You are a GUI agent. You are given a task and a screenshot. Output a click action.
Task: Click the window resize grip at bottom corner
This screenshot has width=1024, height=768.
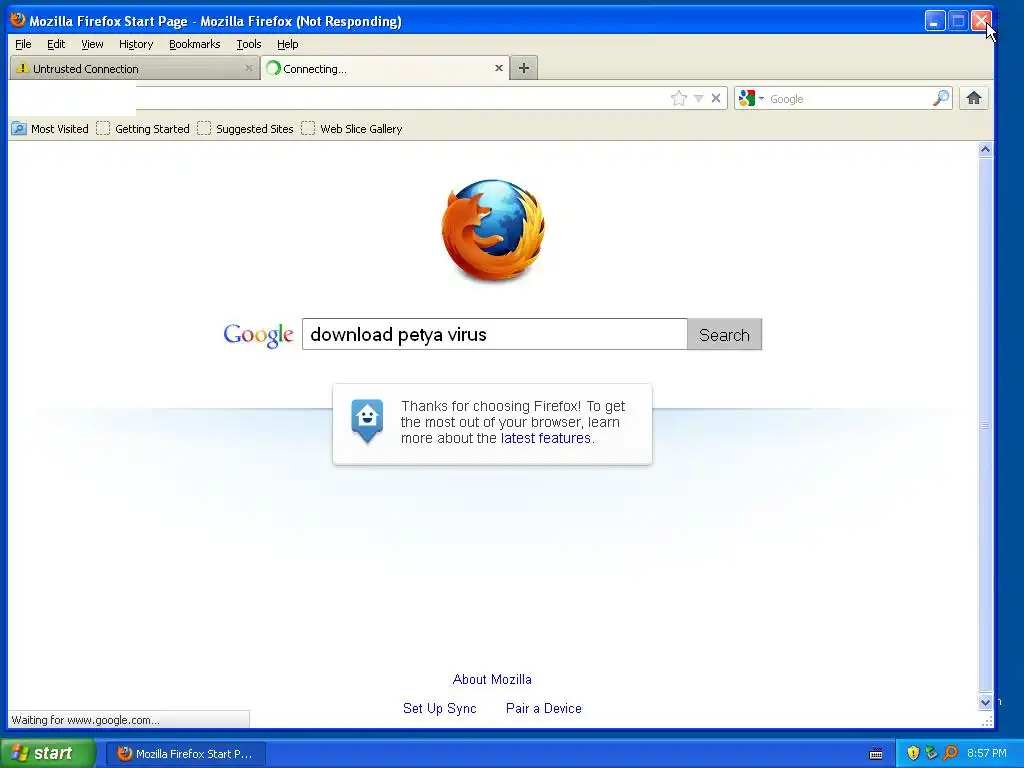click(x=987, y=721)
